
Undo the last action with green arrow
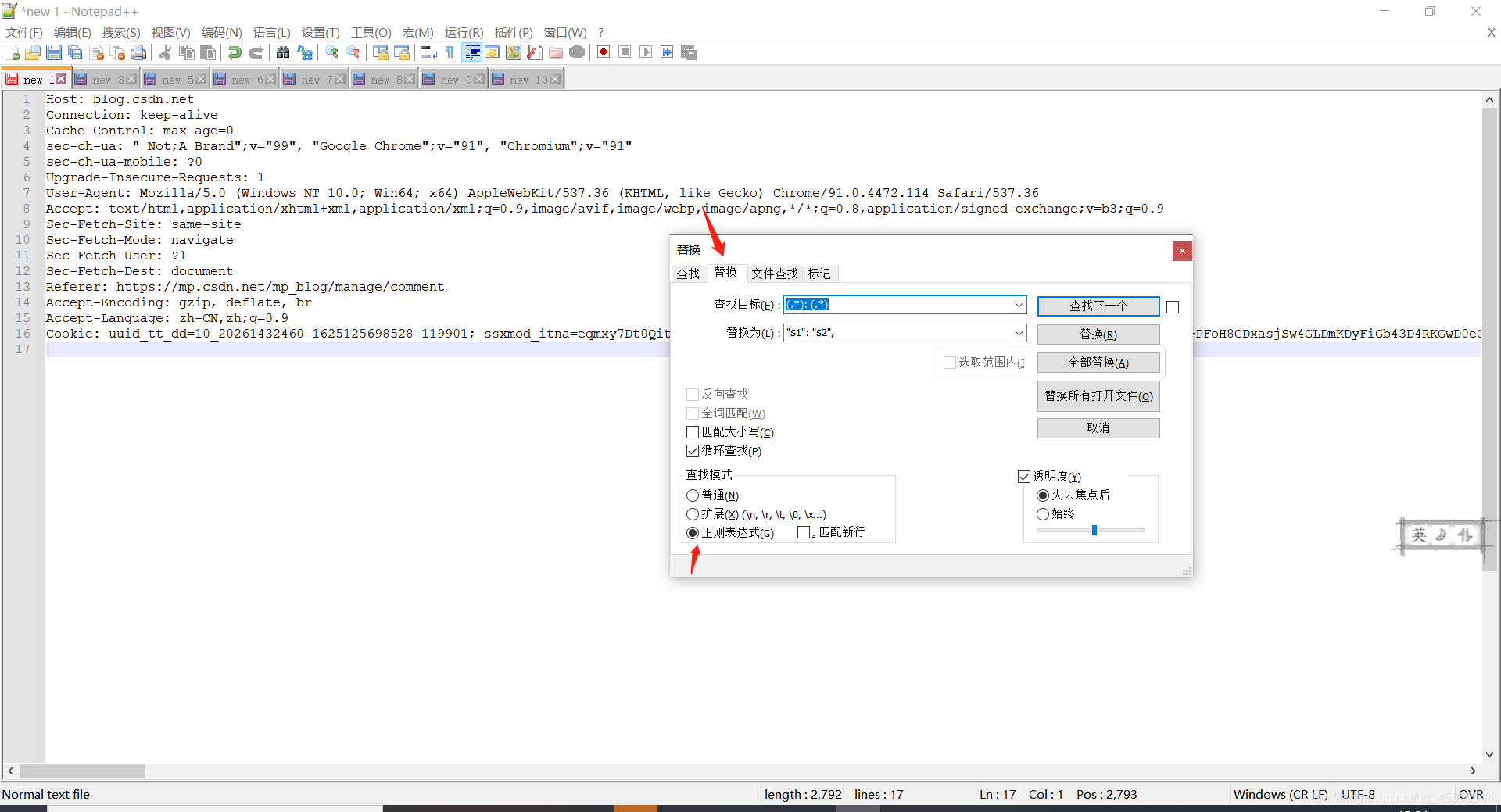235,52
